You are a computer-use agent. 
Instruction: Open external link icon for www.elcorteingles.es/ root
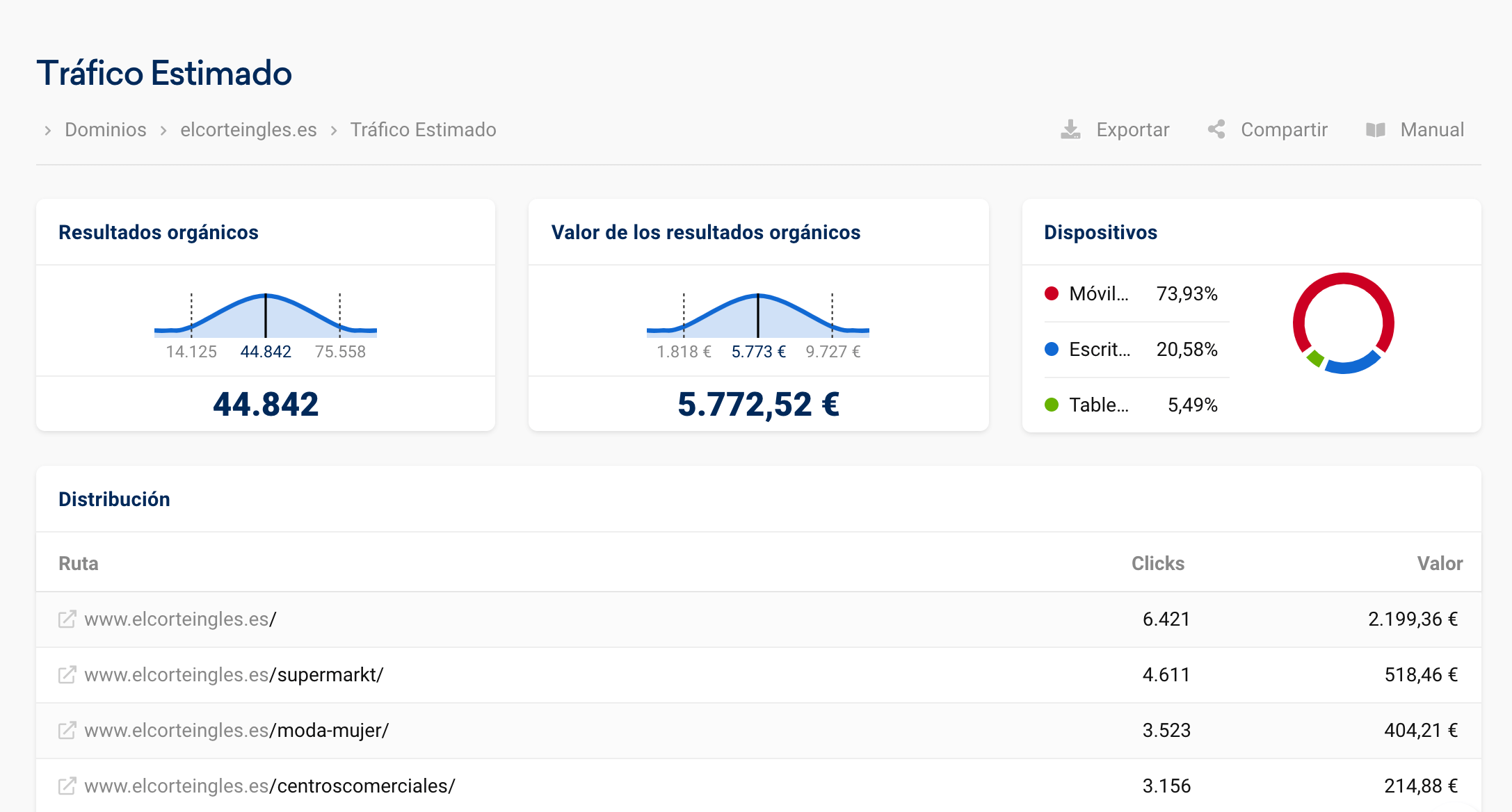(67, 619)
